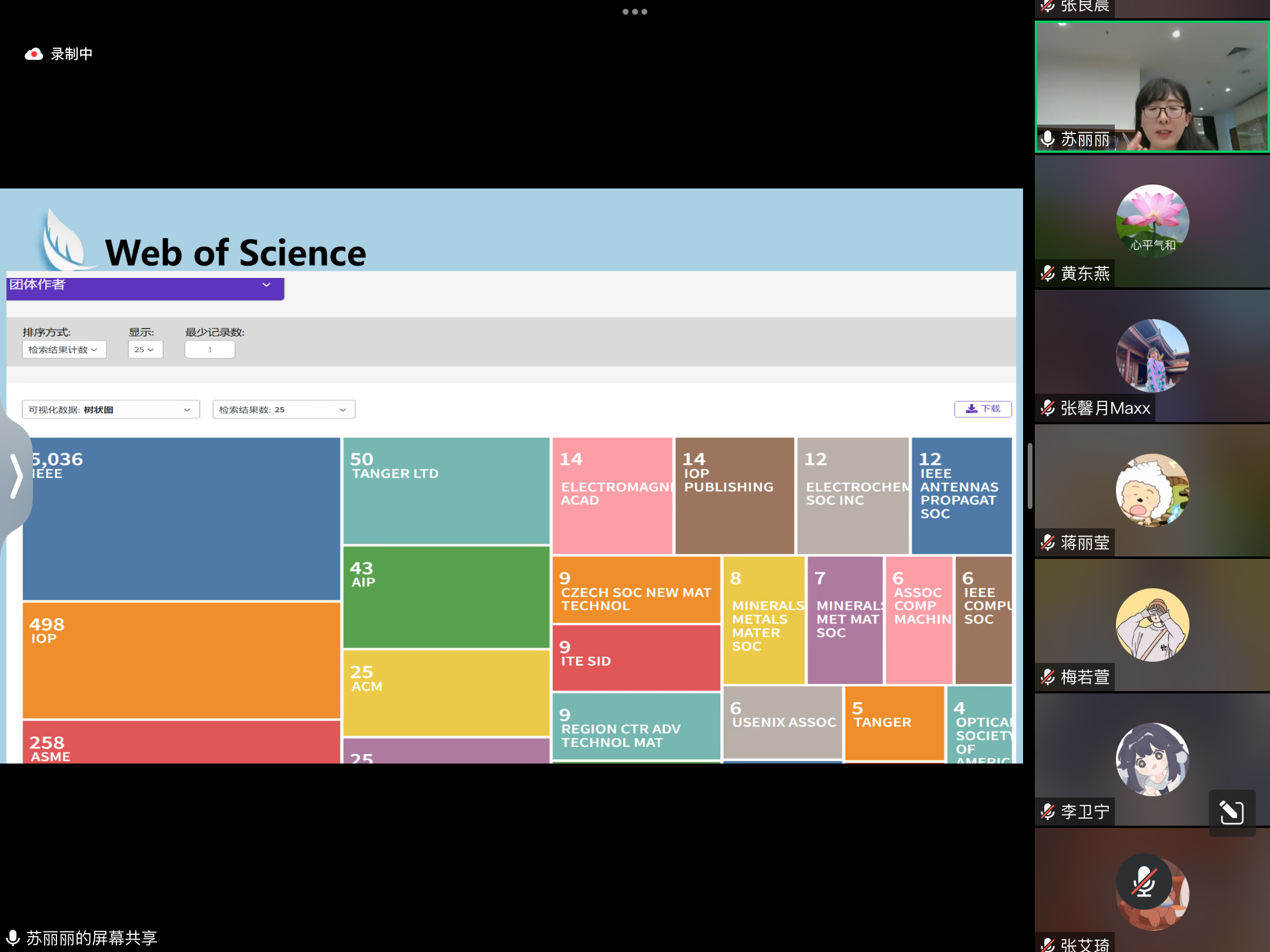Viewport: 1270px width, 952px height.
Task: Expand the side panel arrow tab
Action: (x=16, y=476)
